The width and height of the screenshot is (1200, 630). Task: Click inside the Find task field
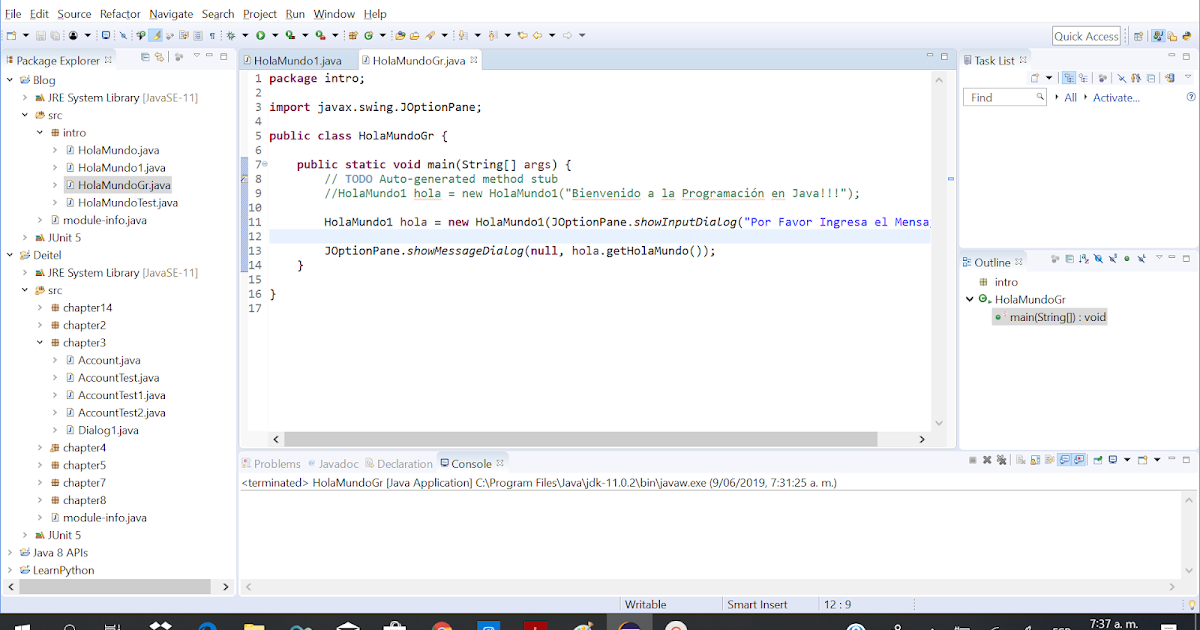1003,97
